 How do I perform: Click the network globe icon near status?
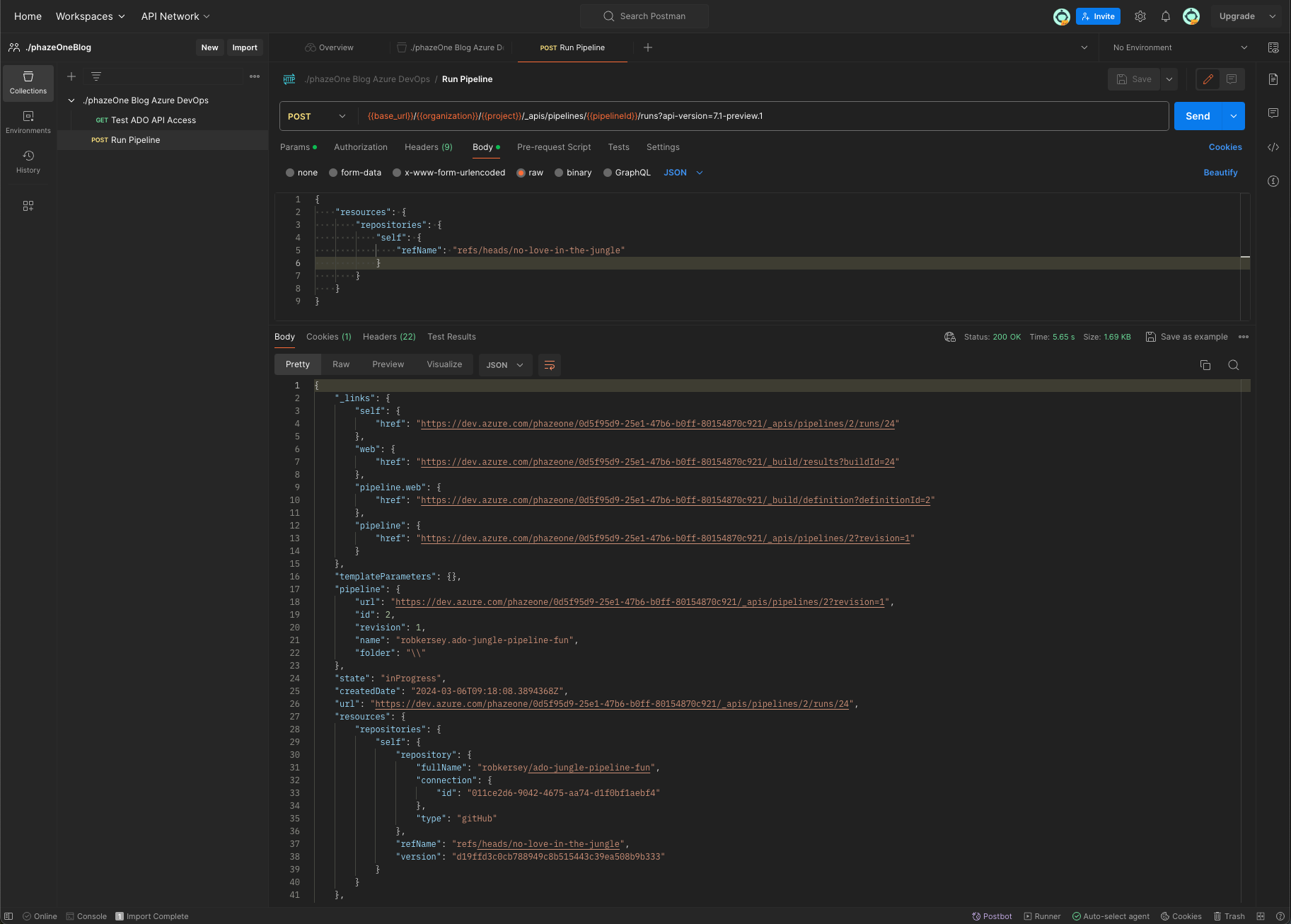pyautogui.click(x=950, y=337)
